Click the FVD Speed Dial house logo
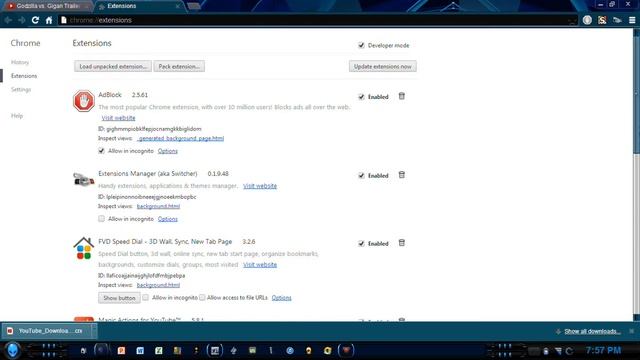The width and height of the screenshot is (640, 360). tap(84, 248)
